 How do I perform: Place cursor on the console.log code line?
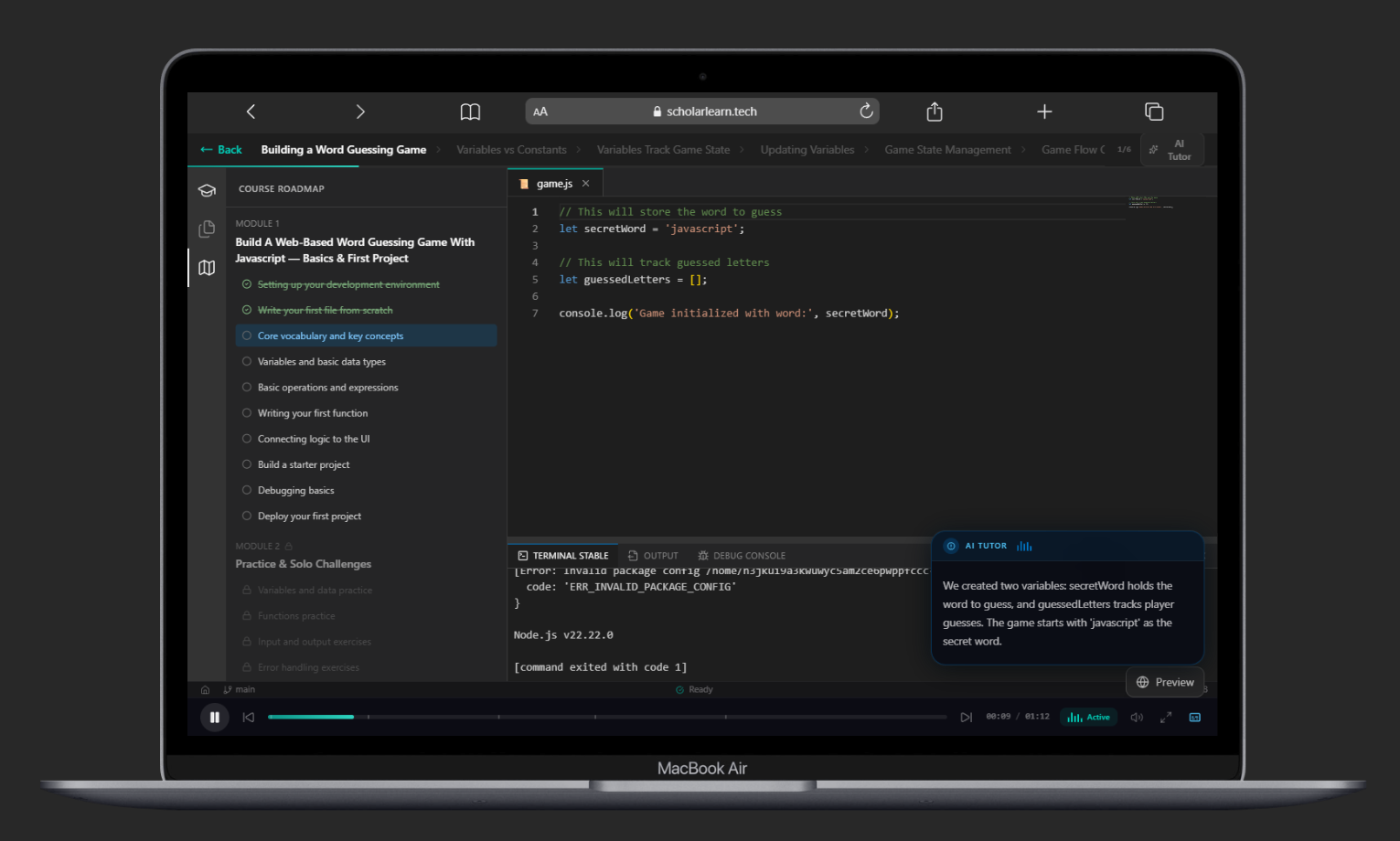(x=729, y=314)
